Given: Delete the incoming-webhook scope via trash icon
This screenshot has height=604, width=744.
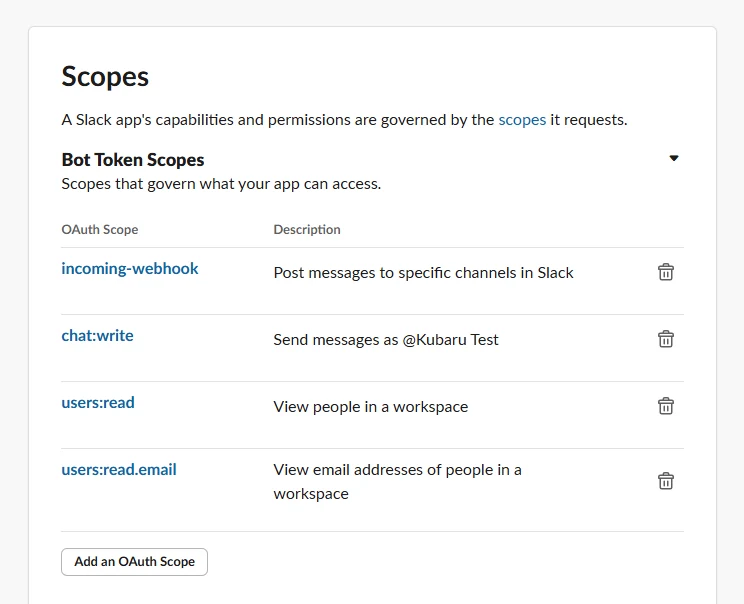Looking at the screenshot, I should (x=666, y=272).
